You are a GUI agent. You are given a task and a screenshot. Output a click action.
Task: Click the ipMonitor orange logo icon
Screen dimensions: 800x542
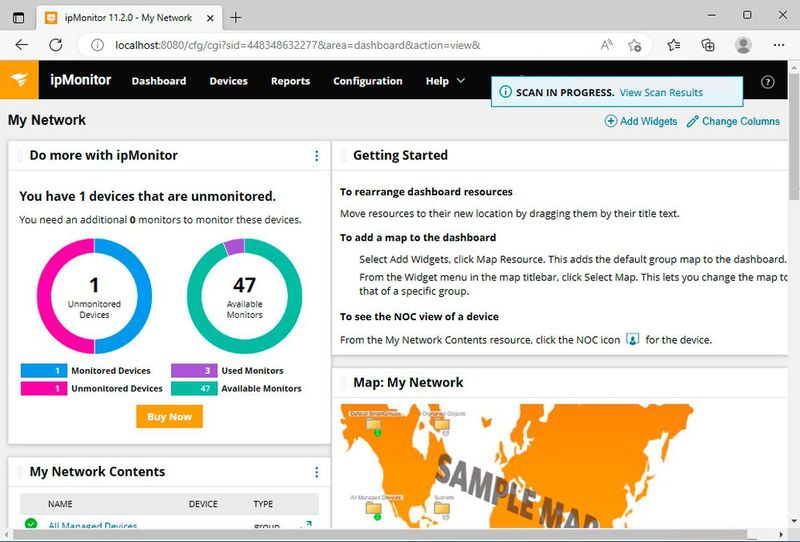(19, 80)
